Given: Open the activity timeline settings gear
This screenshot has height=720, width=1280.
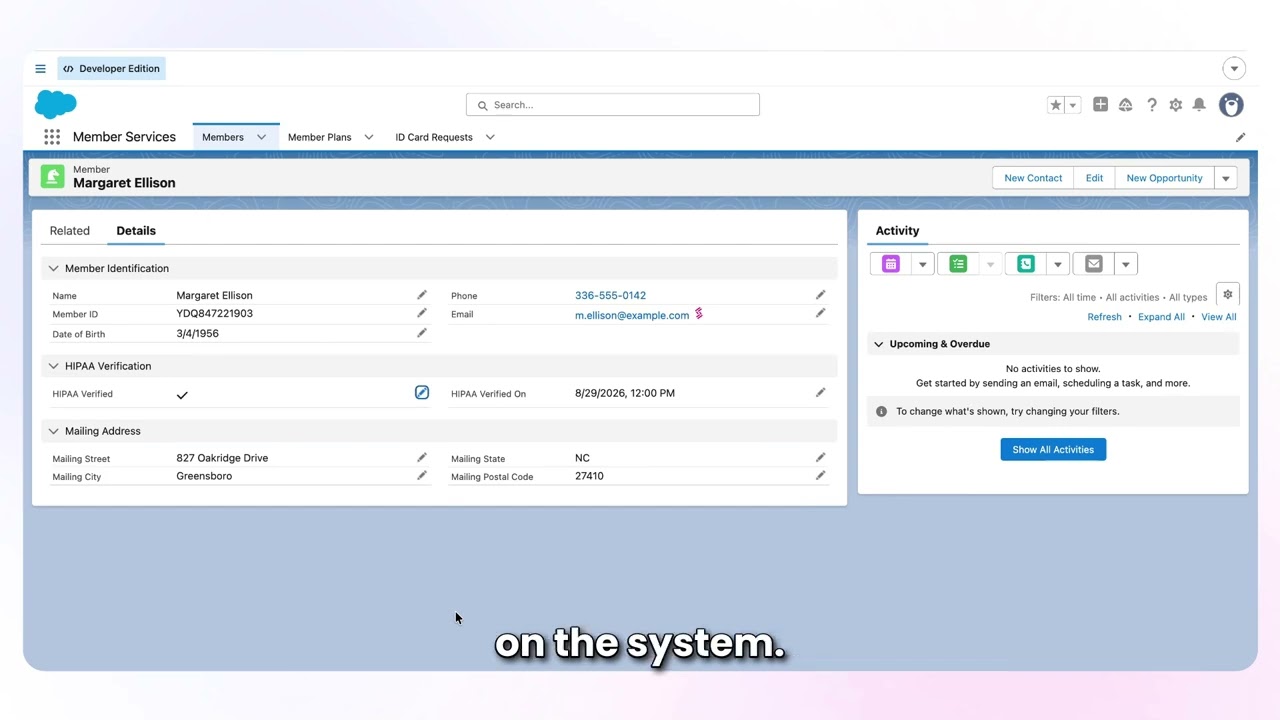Looking at the screenshot, I should click(1228, 295).
